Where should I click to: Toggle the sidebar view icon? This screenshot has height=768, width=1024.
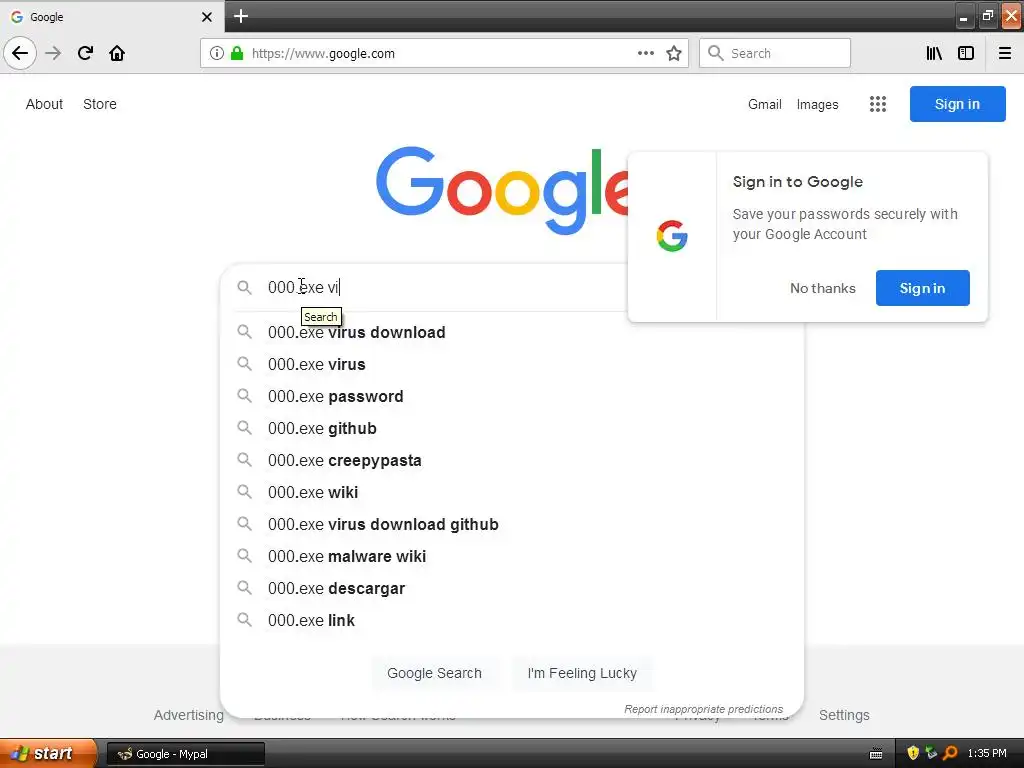966,53
